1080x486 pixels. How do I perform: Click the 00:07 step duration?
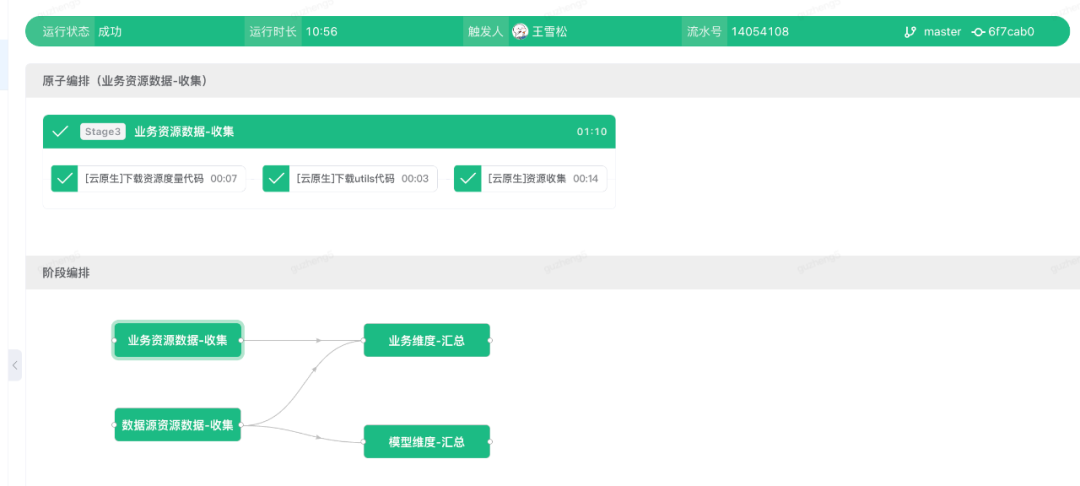(x=224, y=179)
